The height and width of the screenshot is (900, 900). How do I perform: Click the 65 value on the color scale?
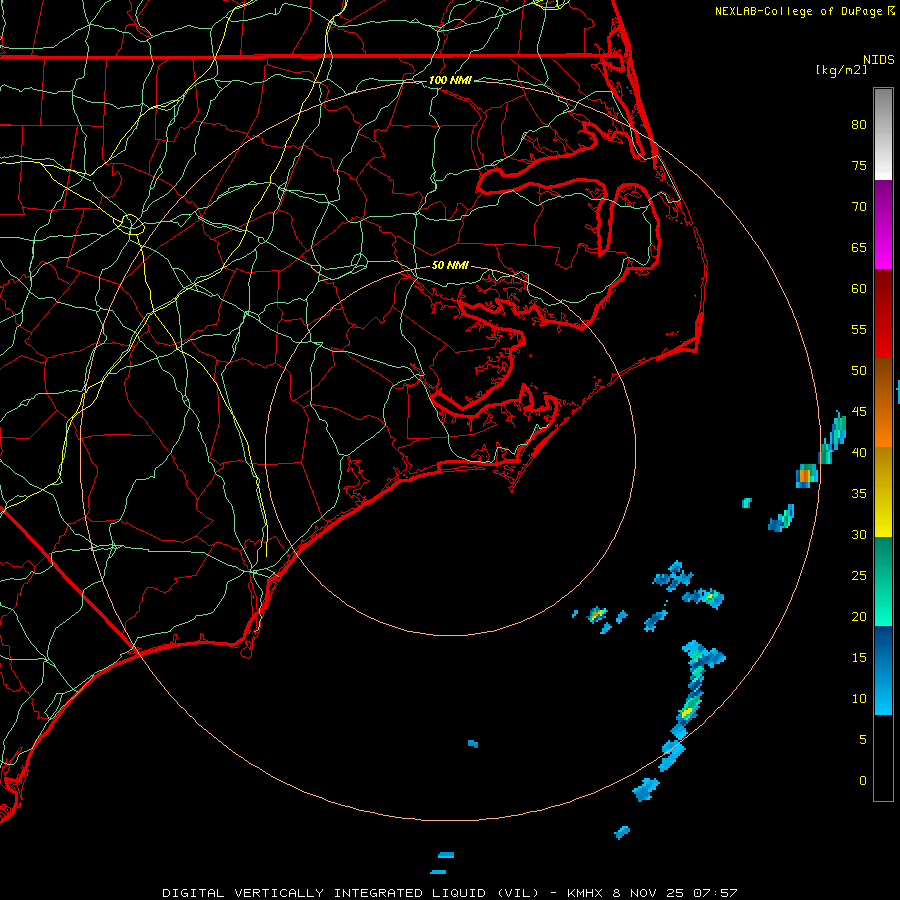point(859,247)
